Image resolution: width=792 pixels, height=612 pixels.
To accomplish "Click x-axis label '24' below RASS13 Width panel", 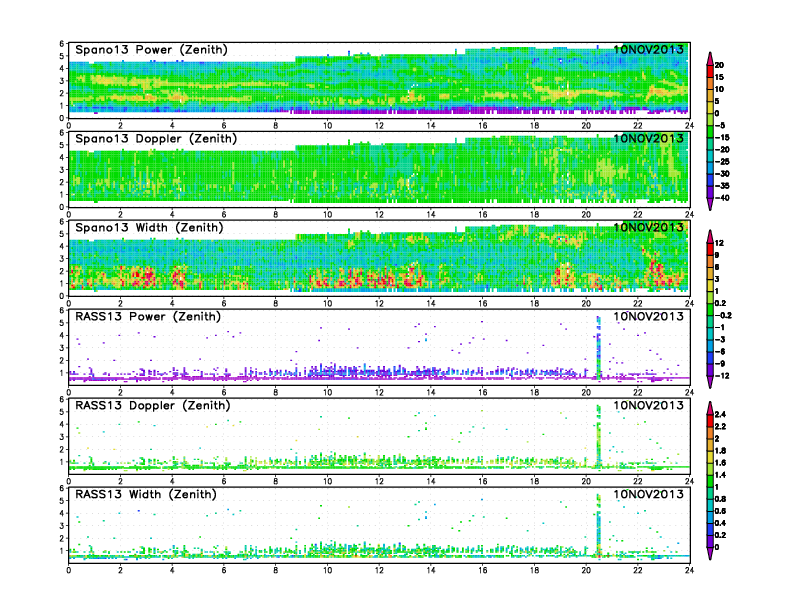I will [x=689, y=570].
